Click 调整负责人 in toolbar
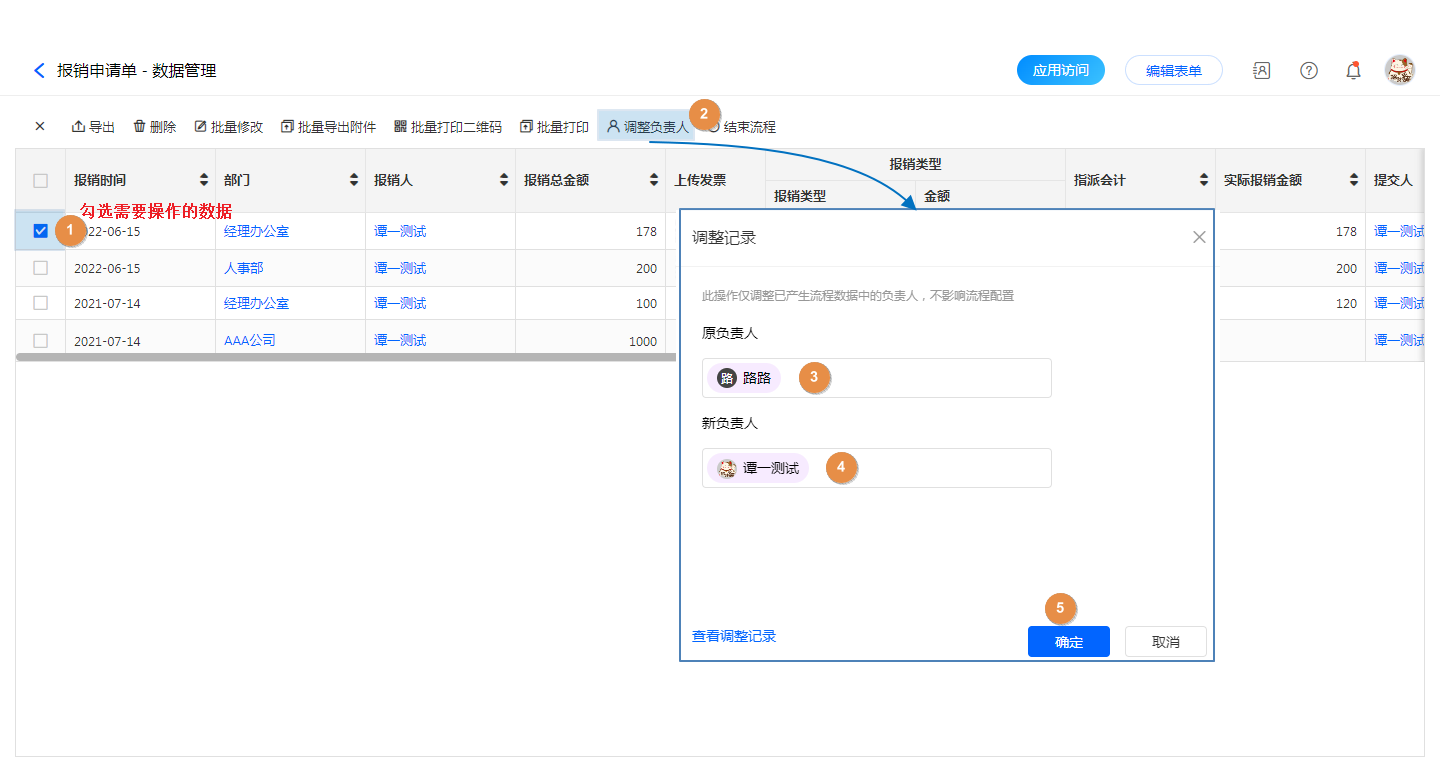This screenshot has width=1440, height=757. (646, 127)
